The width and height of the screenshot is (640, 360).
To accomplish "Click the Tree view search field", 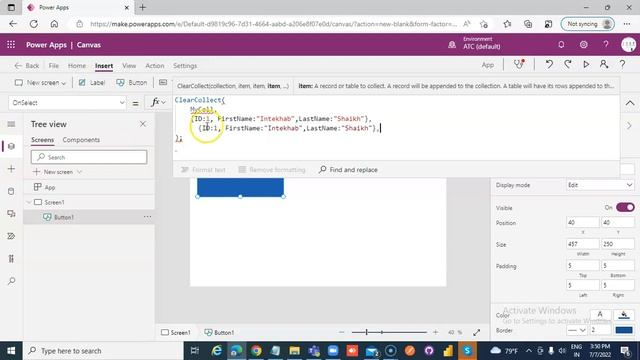I will [89, 157].
